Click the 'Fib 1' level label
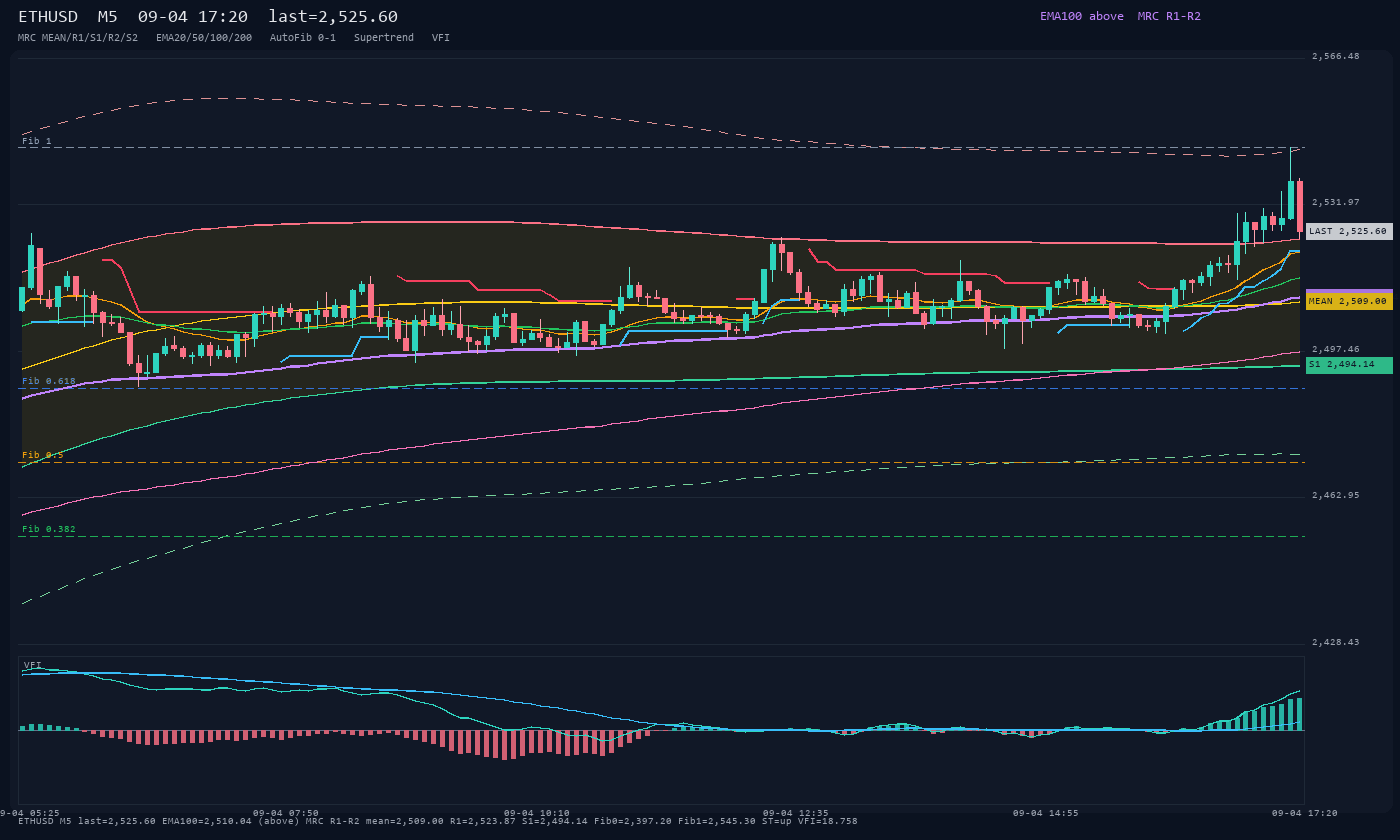 (x=37, y=141)
